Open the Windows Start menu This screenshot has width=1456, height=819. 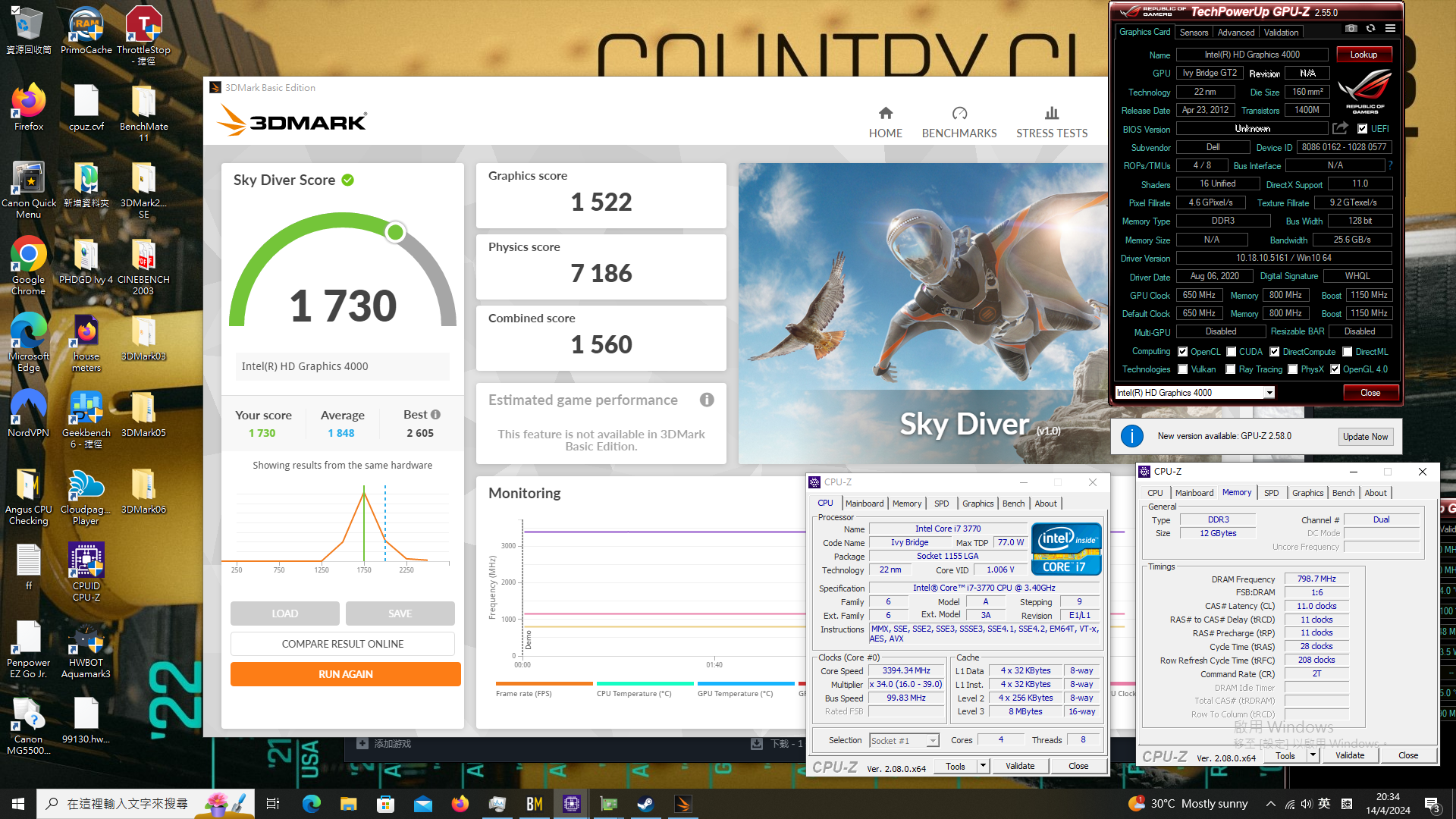point(18,804)
